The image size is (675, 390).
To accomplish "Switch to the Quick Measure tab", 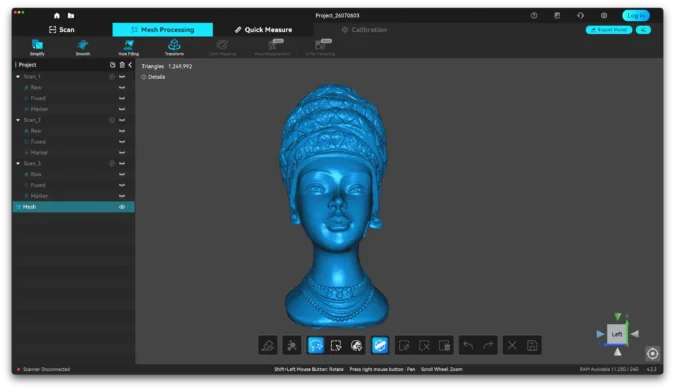I will pos(263,30).
